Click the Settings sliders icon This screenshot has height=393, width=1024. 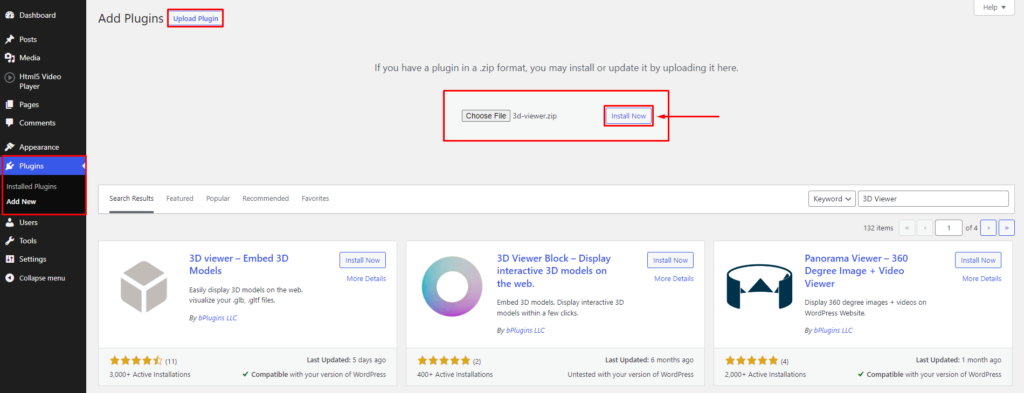point(10,259)
